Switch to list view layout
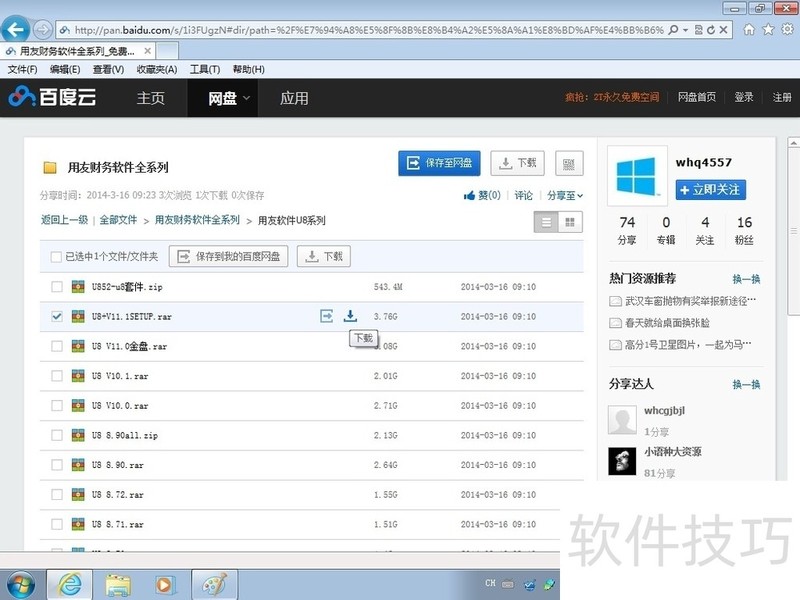This screenshot has width=800, height=600. (546, 223)
